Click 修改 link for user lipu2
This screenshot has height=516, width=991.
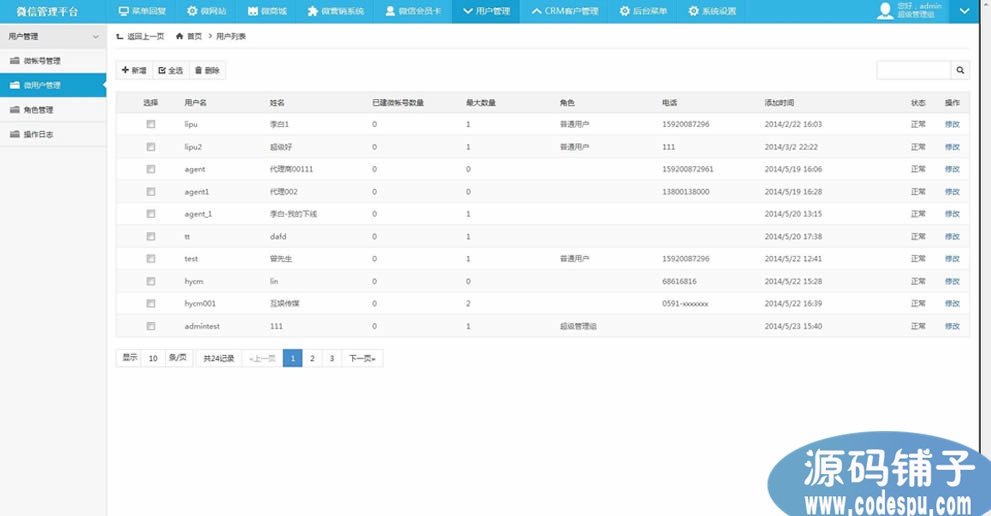[952, 147]
